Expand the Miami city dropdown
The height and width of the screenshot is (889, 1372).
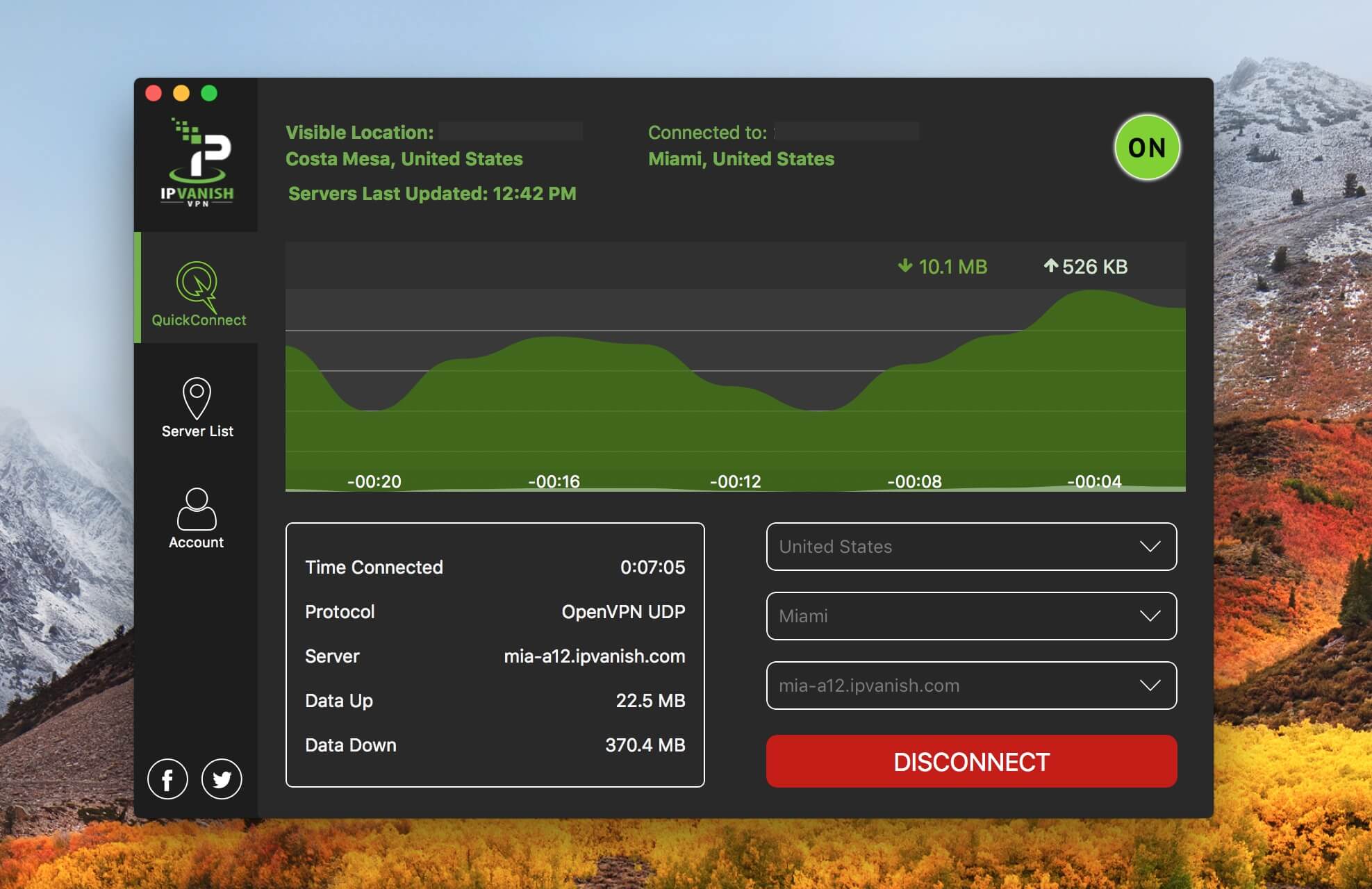(x=970, y=616)
